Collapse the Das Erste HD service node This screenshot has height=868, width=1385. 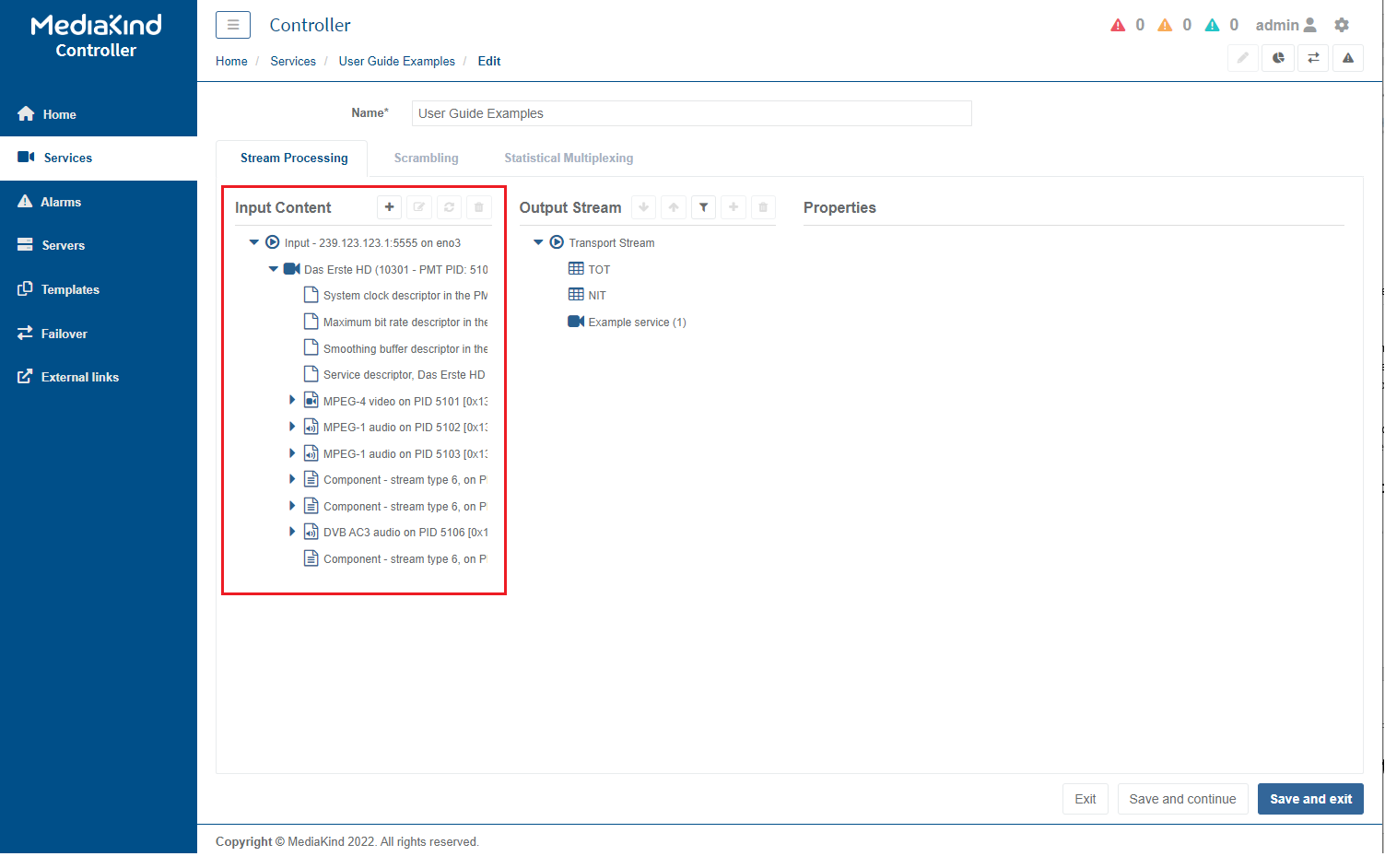274,269
